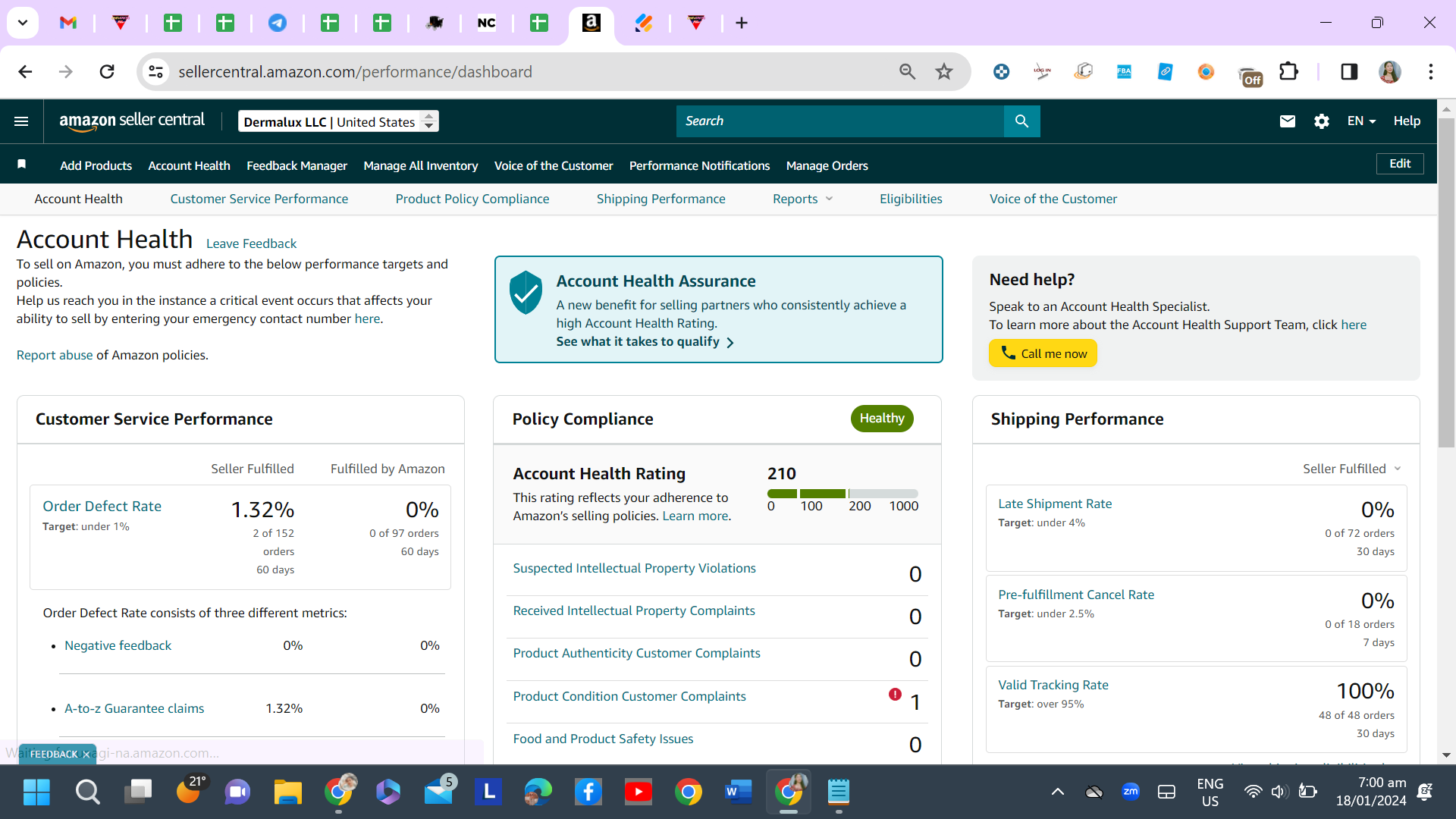Open Manage Orders
1456x819 pixels.
(x=827, y=165)
